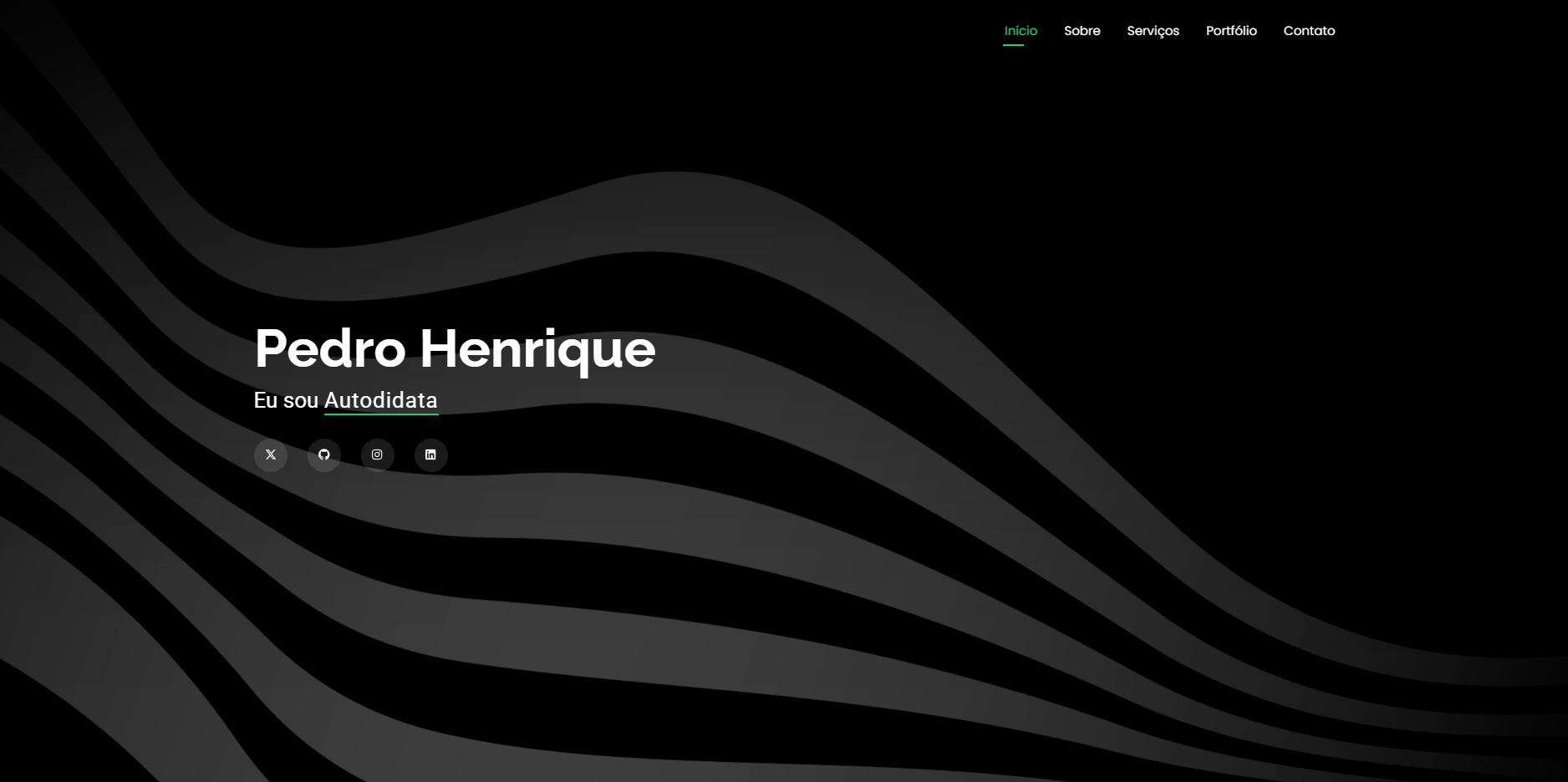Visit the LinkedIn profile icon

[x=430, y=455]
